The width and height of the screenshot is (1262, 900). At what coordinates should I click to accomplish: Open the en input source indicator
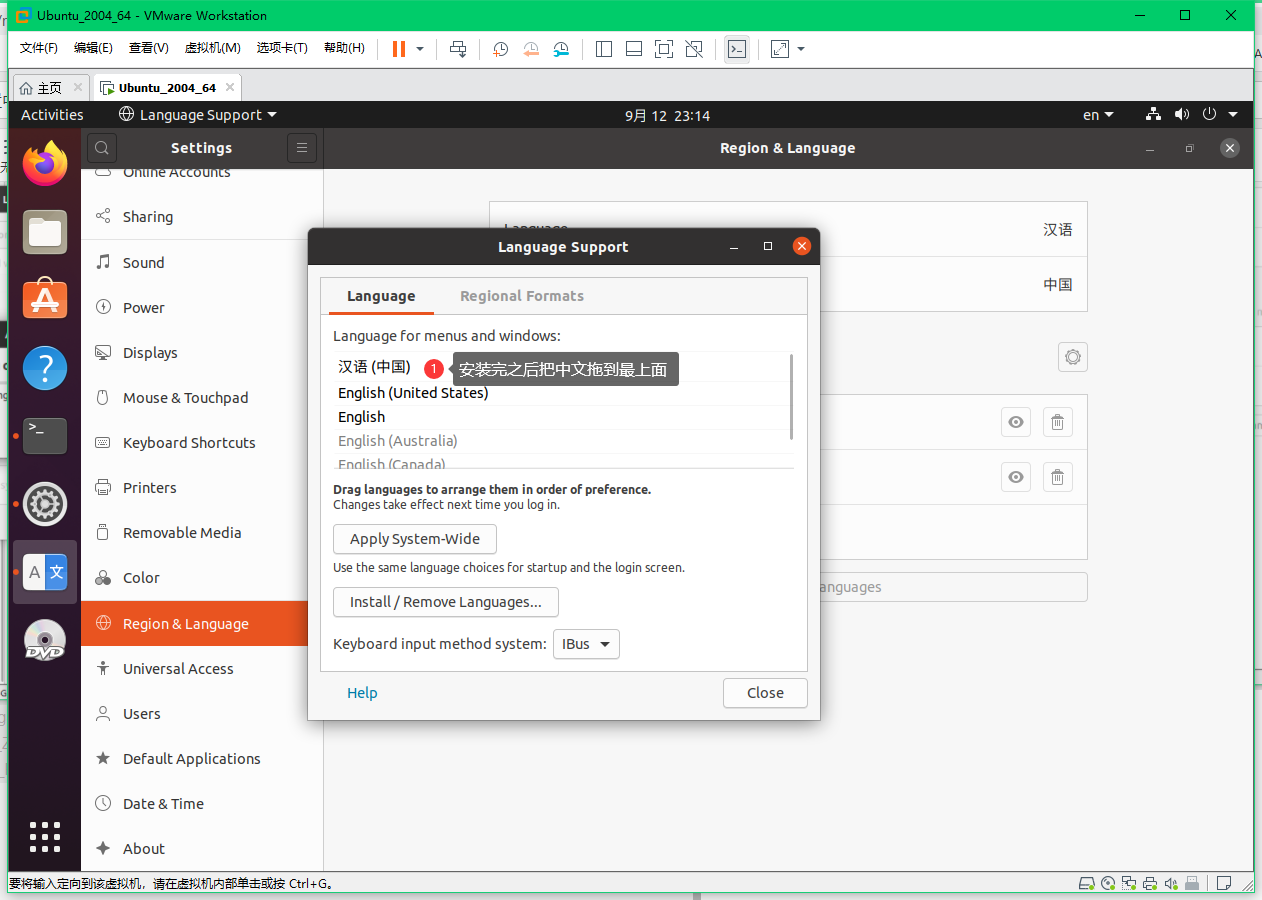[x=1098, y=115]
